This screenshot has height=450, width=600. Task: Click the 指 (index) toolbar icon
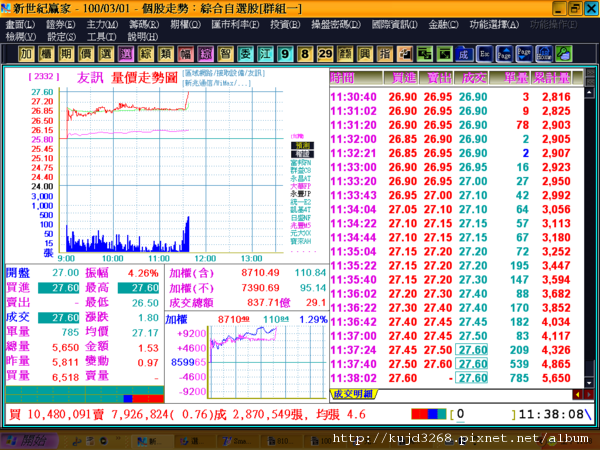[x=385, y=54]
